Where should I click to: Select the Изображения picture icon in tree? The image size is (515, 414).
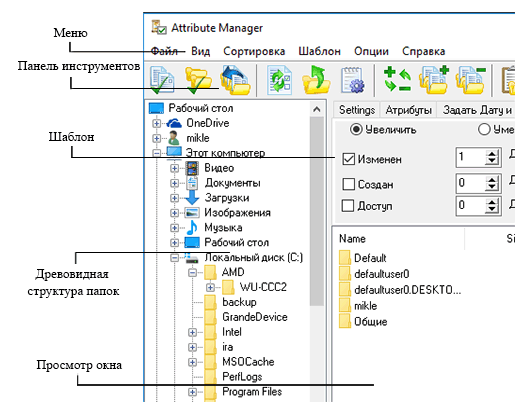(x=192, y=212)
